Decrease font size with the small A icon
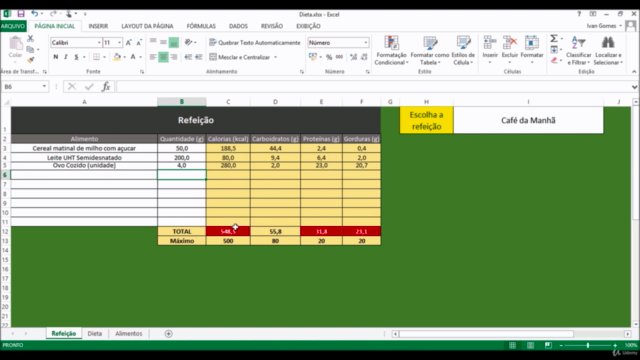 tap(139, 42)
